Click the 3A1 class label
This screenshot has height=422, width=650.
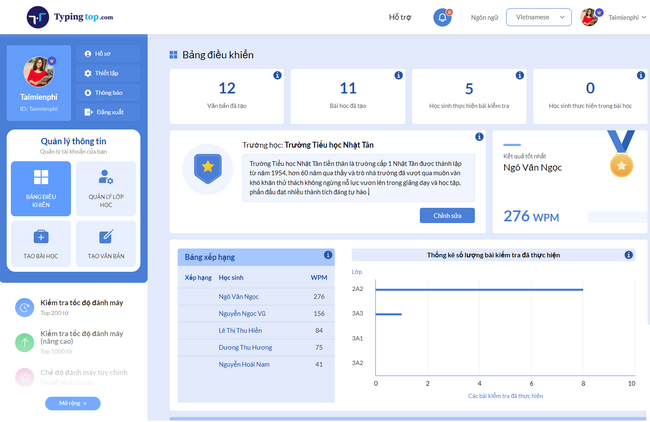[x=357, y=338]
